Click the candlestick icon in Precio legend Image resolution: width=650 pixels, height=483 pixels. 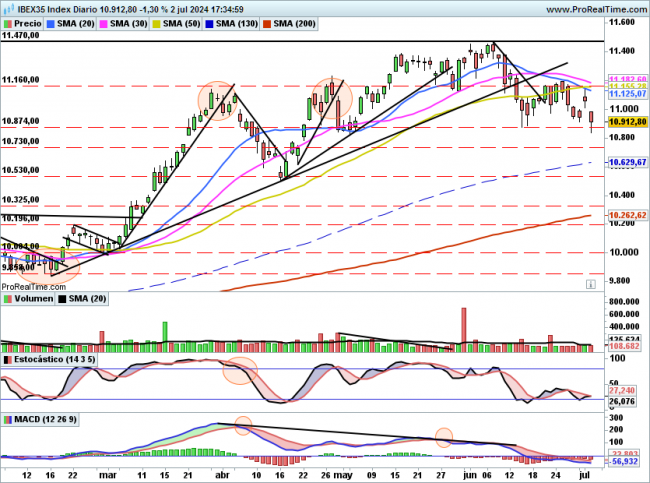[x=8, y=24]
